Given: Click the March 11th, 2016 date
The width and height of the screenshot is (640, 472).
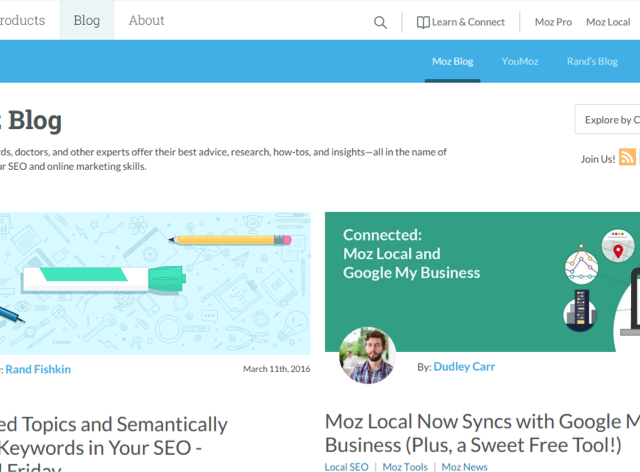Looking at the screenshot, I should click(276, 369).
